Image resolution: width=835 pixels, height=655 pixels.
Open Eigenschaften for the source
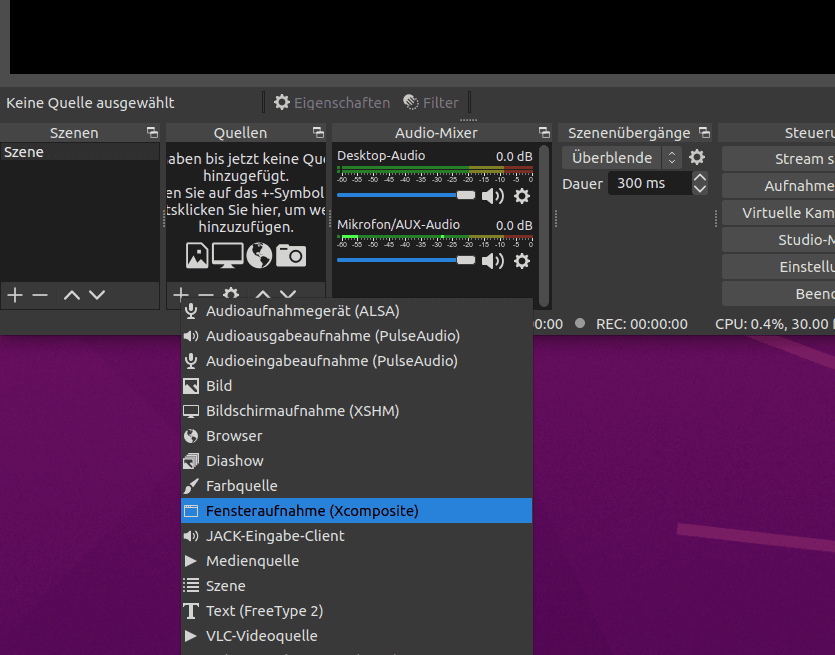click(332, 102)
